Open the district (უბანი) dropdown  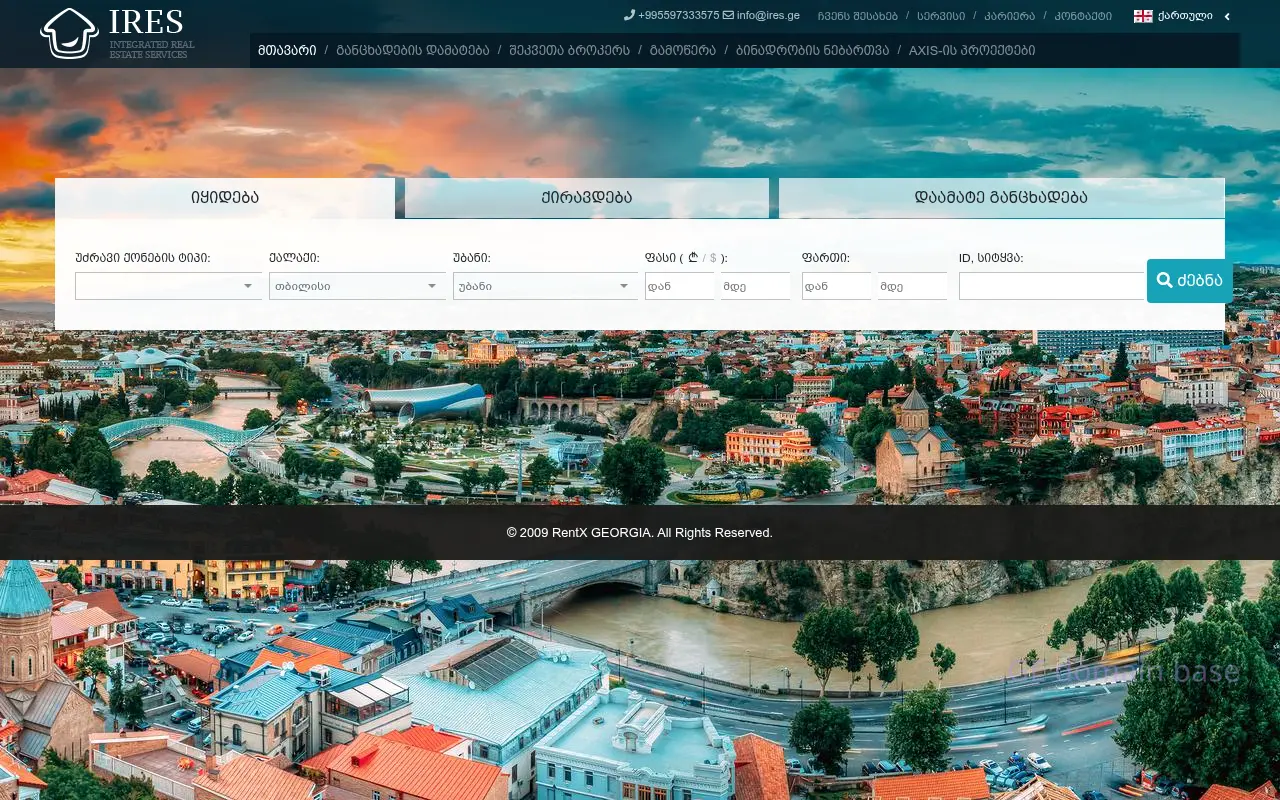point(544,286)
